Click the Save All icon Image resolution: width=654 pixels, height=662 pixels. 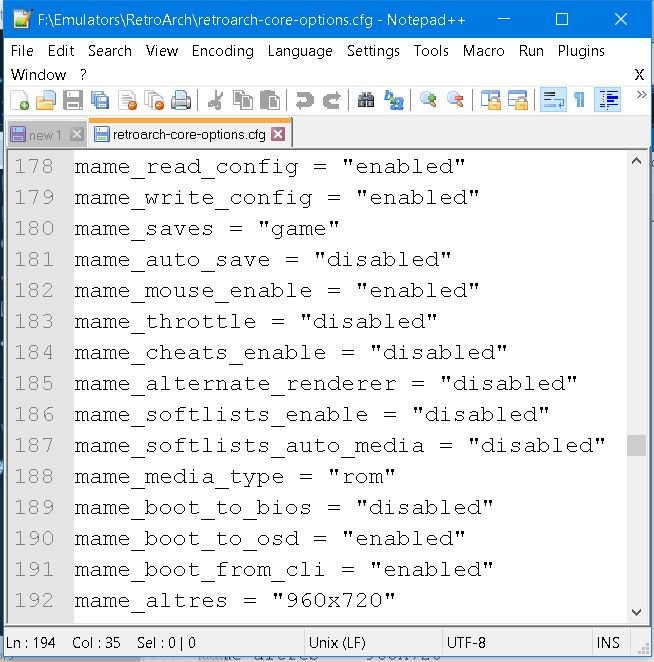click(100, 100)
